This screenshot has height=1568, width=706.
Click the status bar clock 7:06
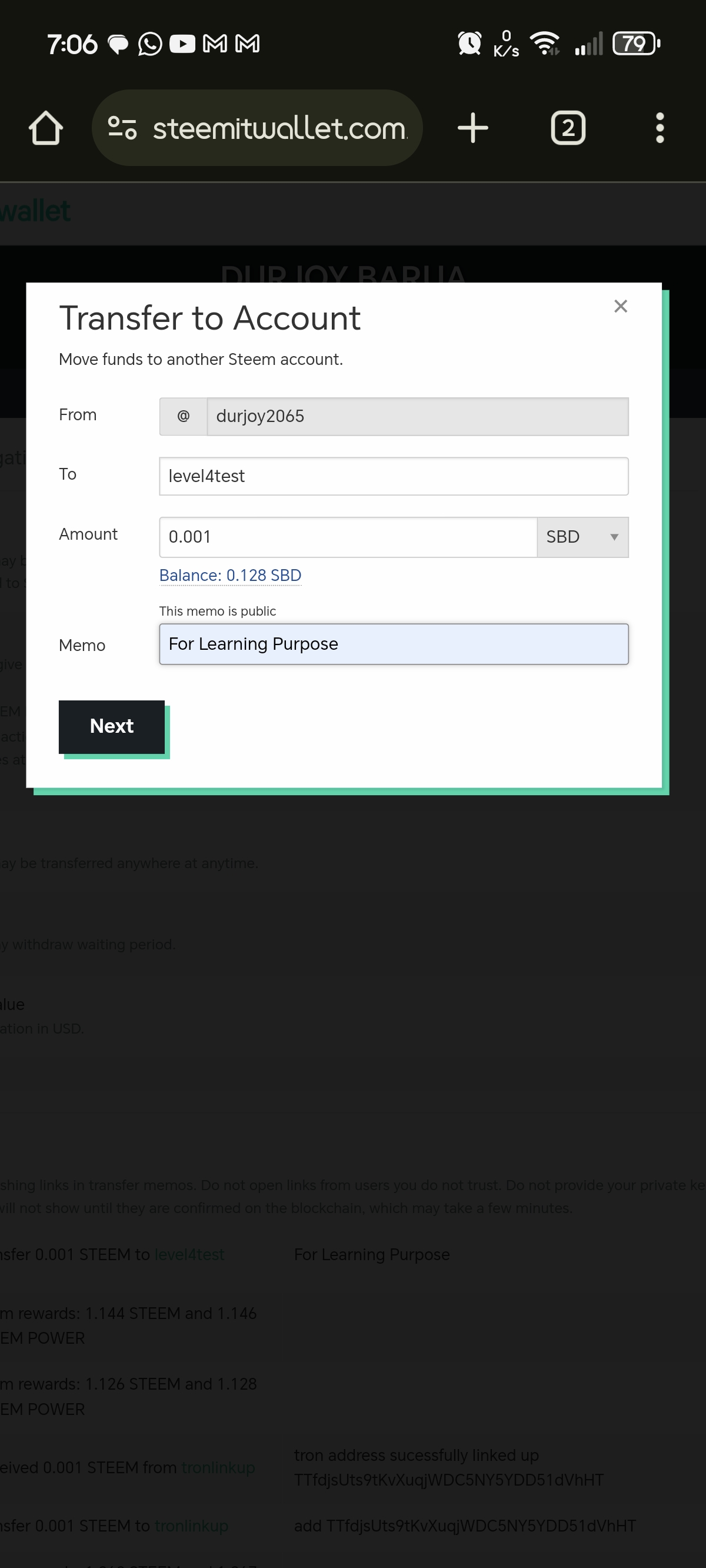72,44
